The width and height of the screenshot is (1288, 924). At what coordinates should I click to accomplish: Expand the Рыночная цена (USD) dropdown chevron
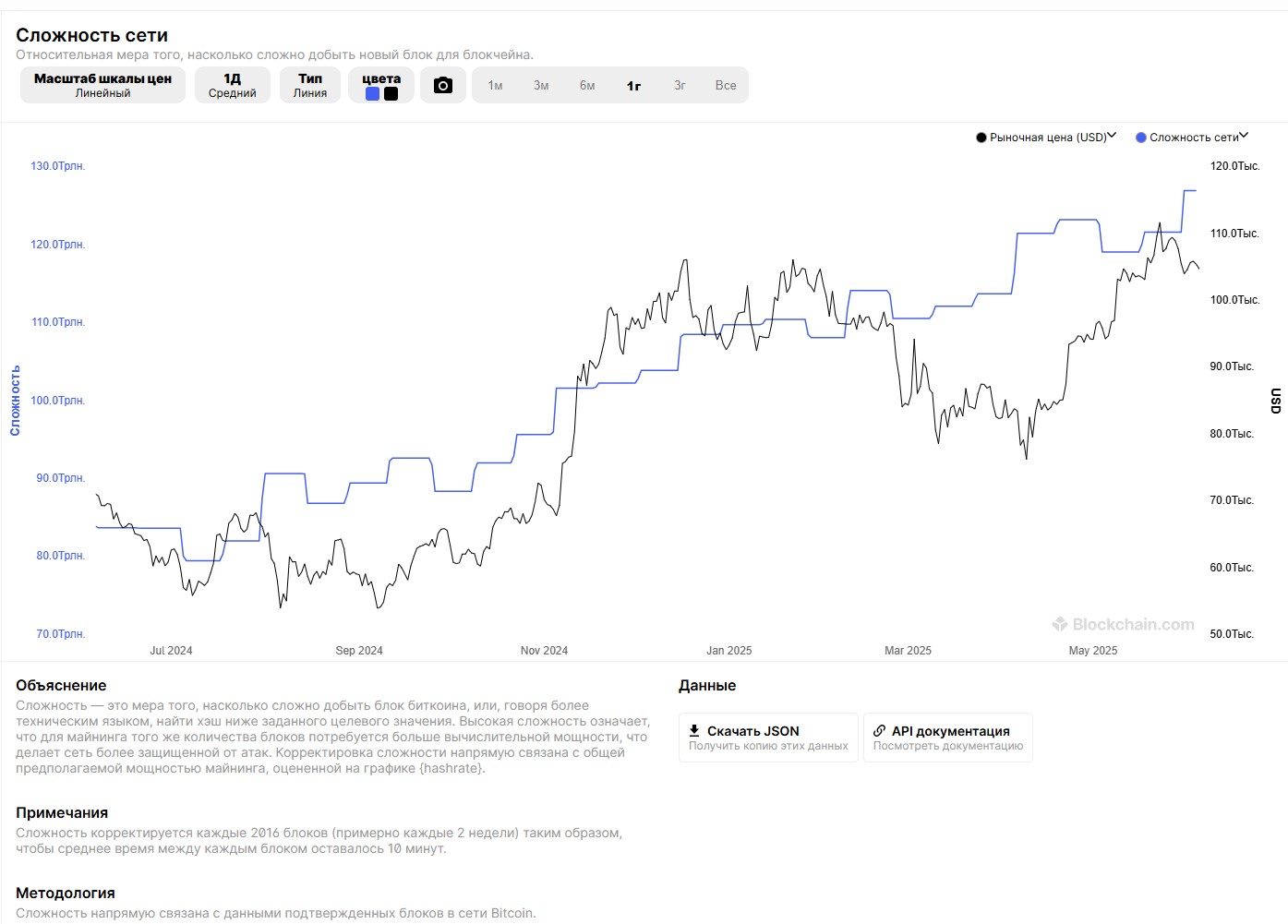1112,136
